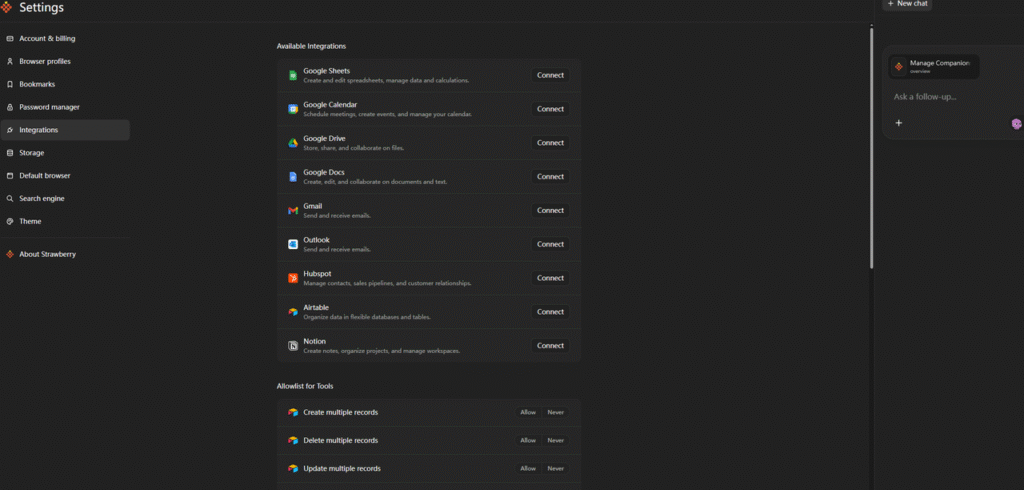Connect the Airtable integration

coord(550,312)
